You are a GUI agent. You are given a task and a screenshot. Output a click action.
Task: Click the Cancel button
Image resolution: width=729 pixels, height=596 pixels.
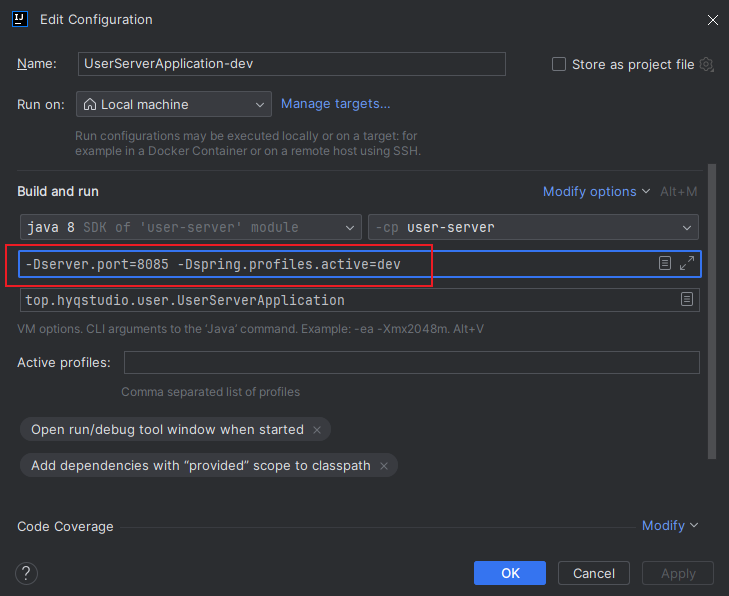pos(594,573)
